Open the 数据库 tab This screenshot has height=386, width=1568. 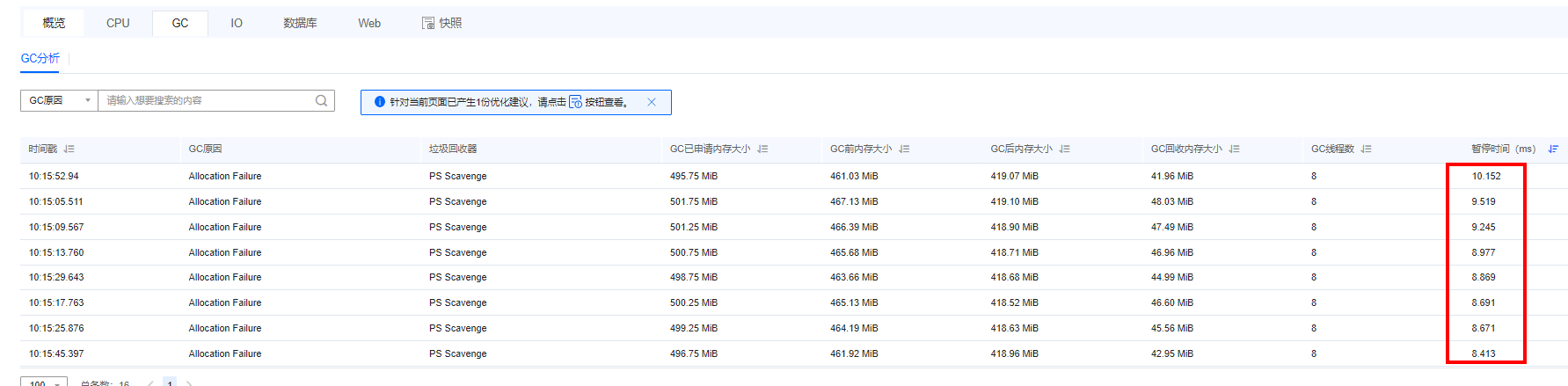[x=300, y=23]
